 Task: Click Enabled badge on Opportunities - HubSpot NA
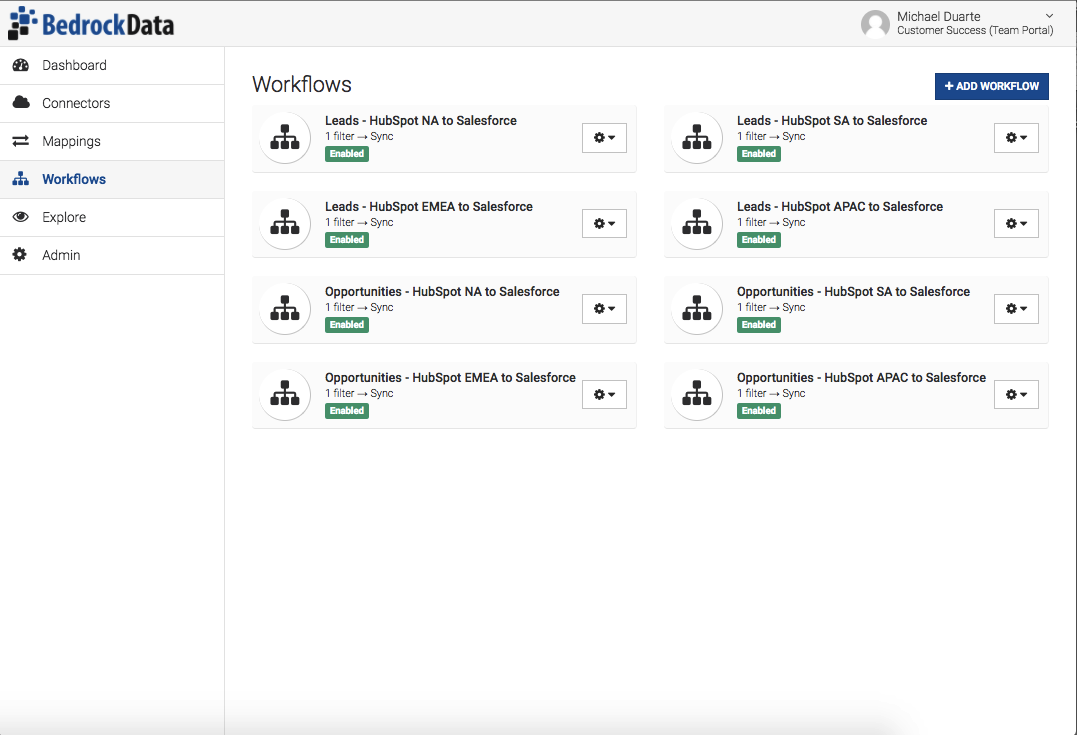347,325
